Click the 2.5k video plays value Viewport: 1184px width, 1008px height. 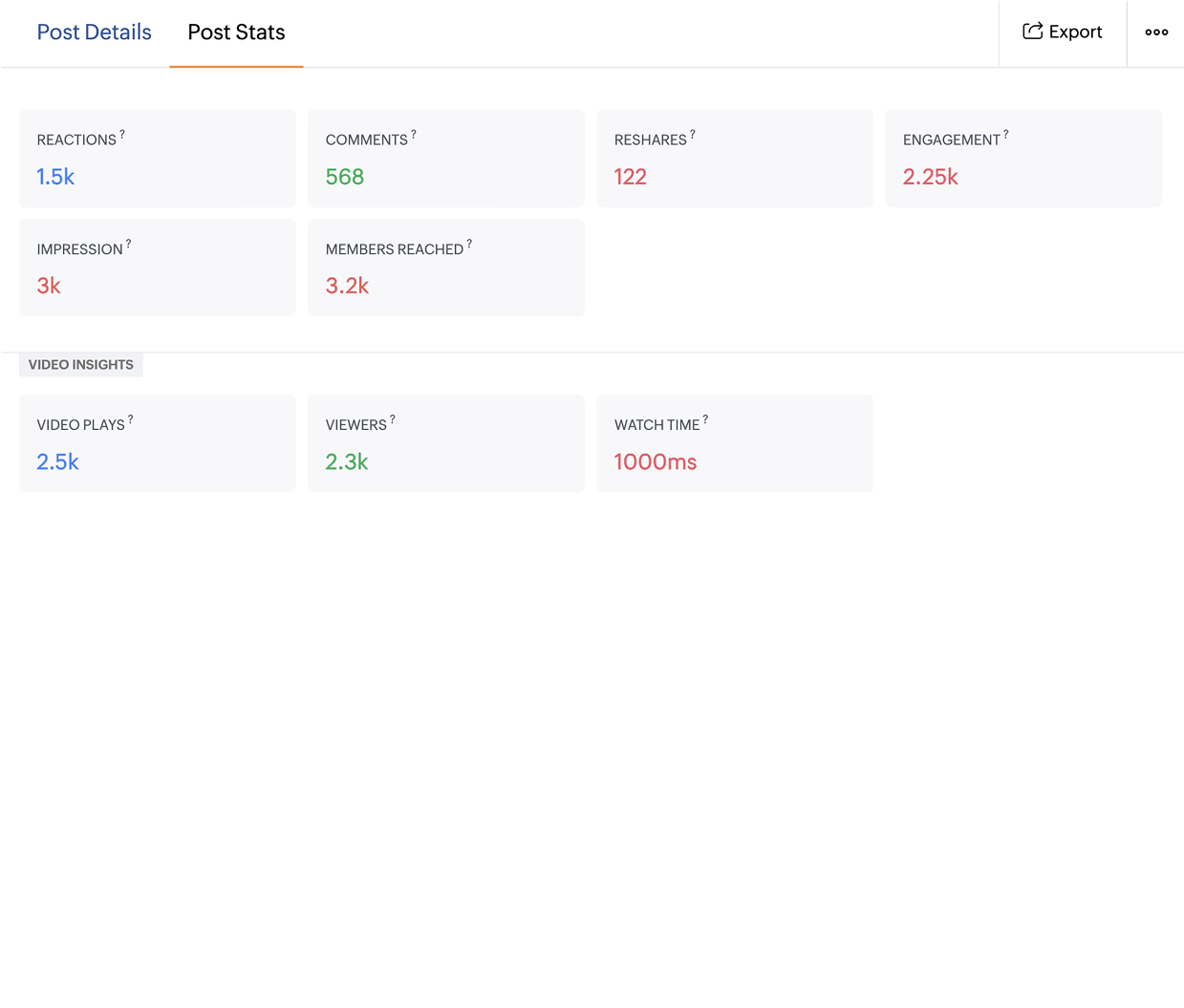(x=58, y=462)
